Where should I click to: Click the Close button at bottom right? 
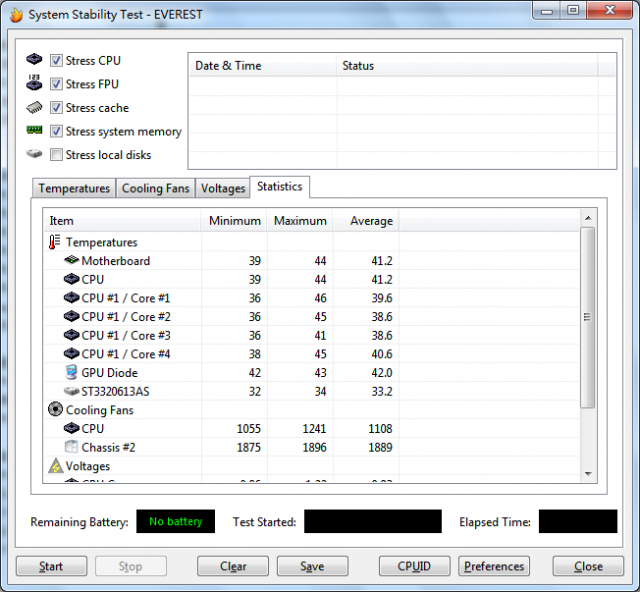[588, 566]
